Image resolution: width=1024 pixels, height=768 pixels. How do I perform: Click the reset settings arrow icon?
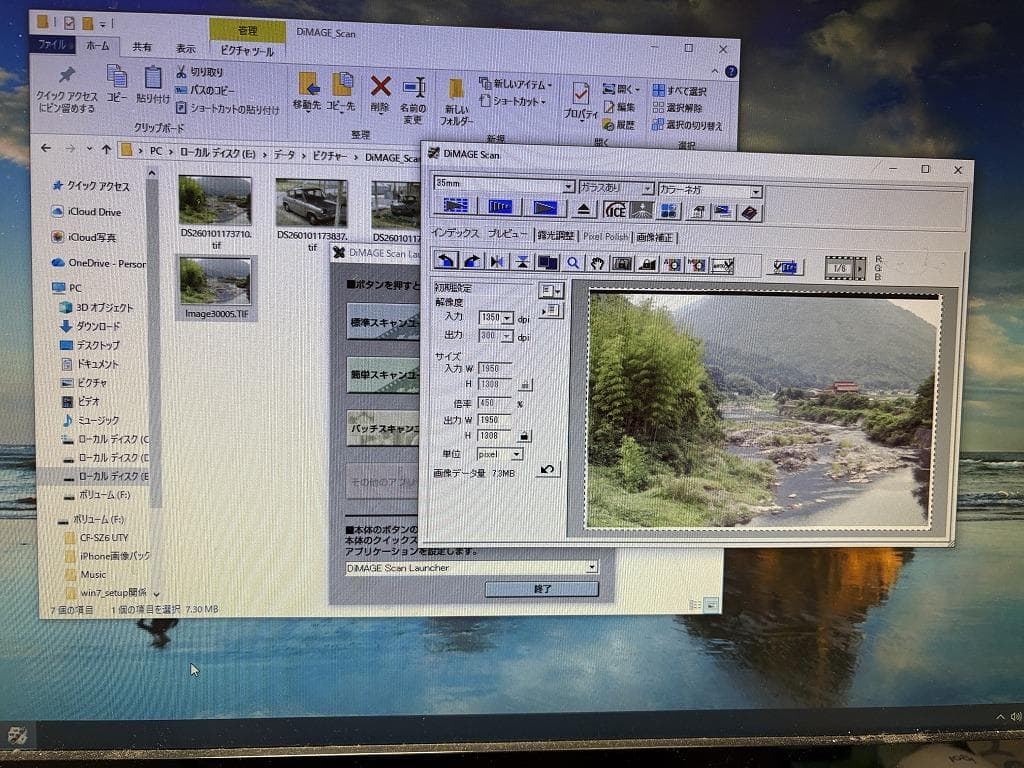[x=548, y=468]
